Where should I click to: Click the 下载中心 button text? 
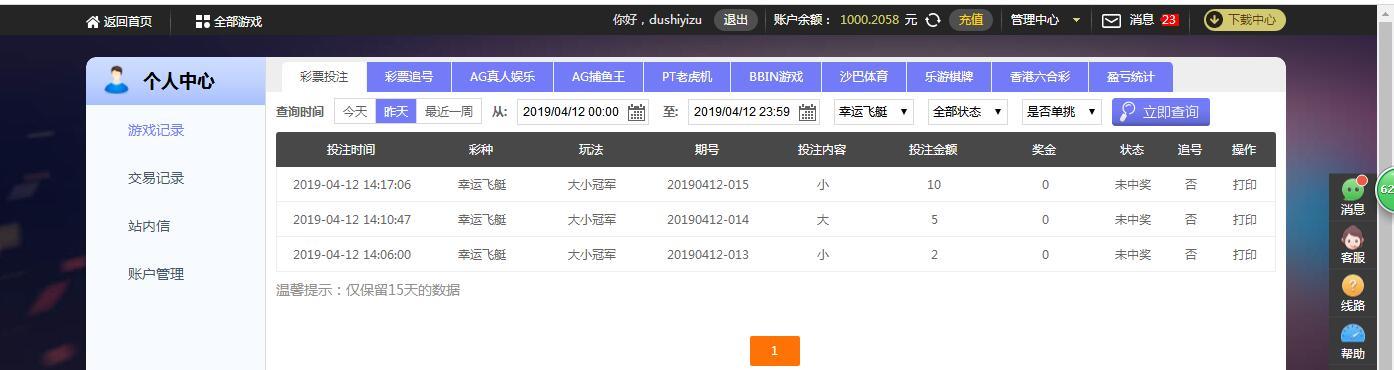click(x=1252, y=20)
